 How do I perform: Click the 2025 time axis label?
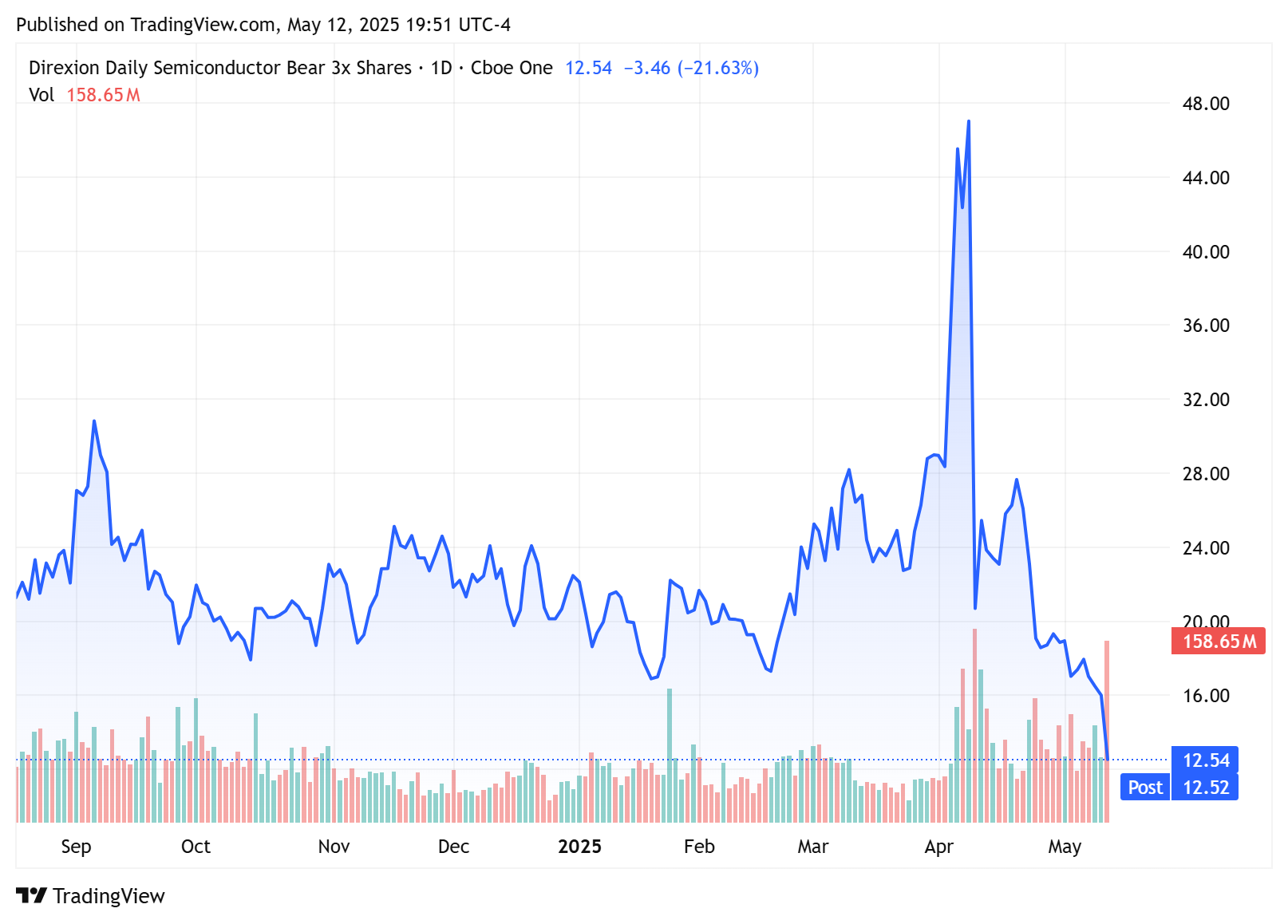coord(579,847)
